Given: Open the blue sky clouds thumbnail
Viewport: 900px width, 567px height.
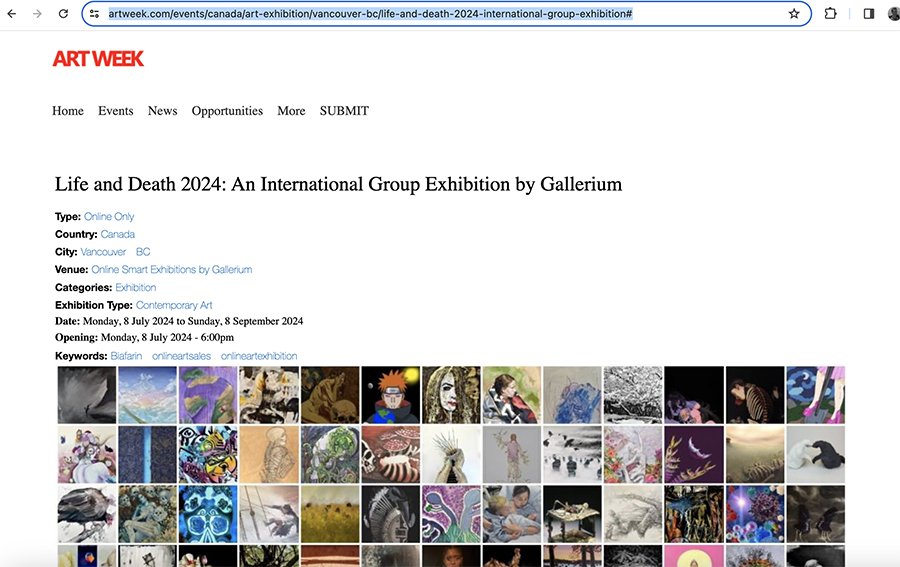Looking at the screenshot, I should (x=148, y=395).
